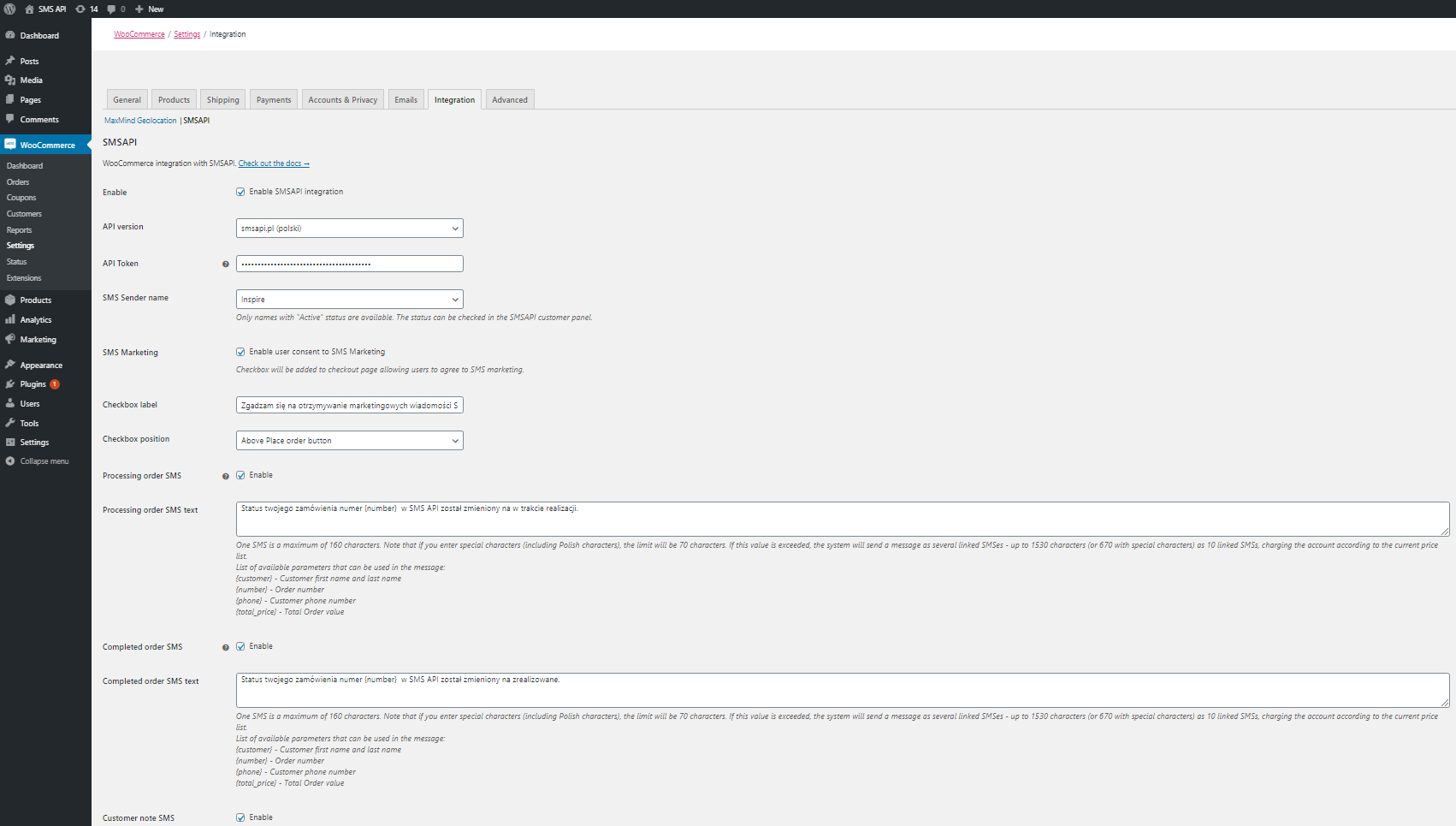Viewport: 1456px width, 826px height.
Task: Click the Collapse menu arrow icon
Action: coord(10,461)
